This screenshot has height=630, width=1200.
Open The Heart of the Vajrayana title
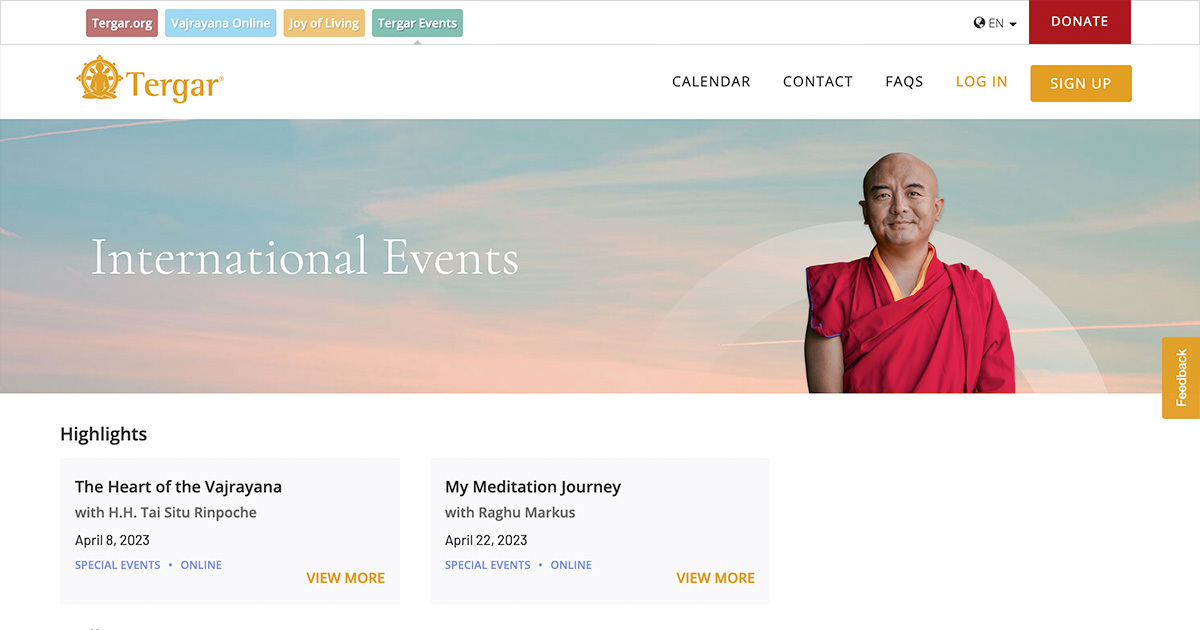(178, 487)
